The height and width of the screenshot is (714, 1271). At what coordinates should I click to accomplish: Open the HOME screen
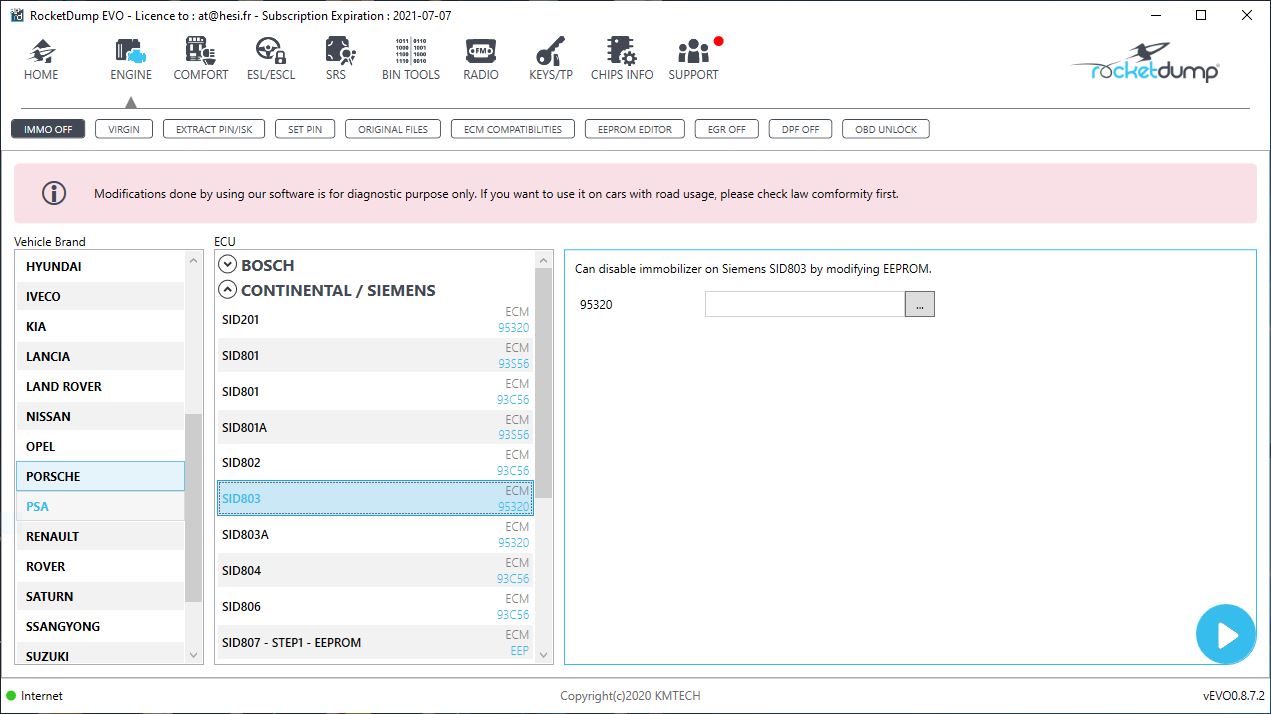[x=41, y=57]
